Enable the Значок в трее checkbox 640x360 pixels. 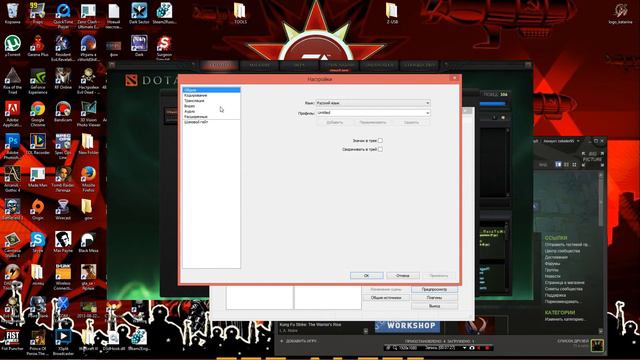[380, 140]
